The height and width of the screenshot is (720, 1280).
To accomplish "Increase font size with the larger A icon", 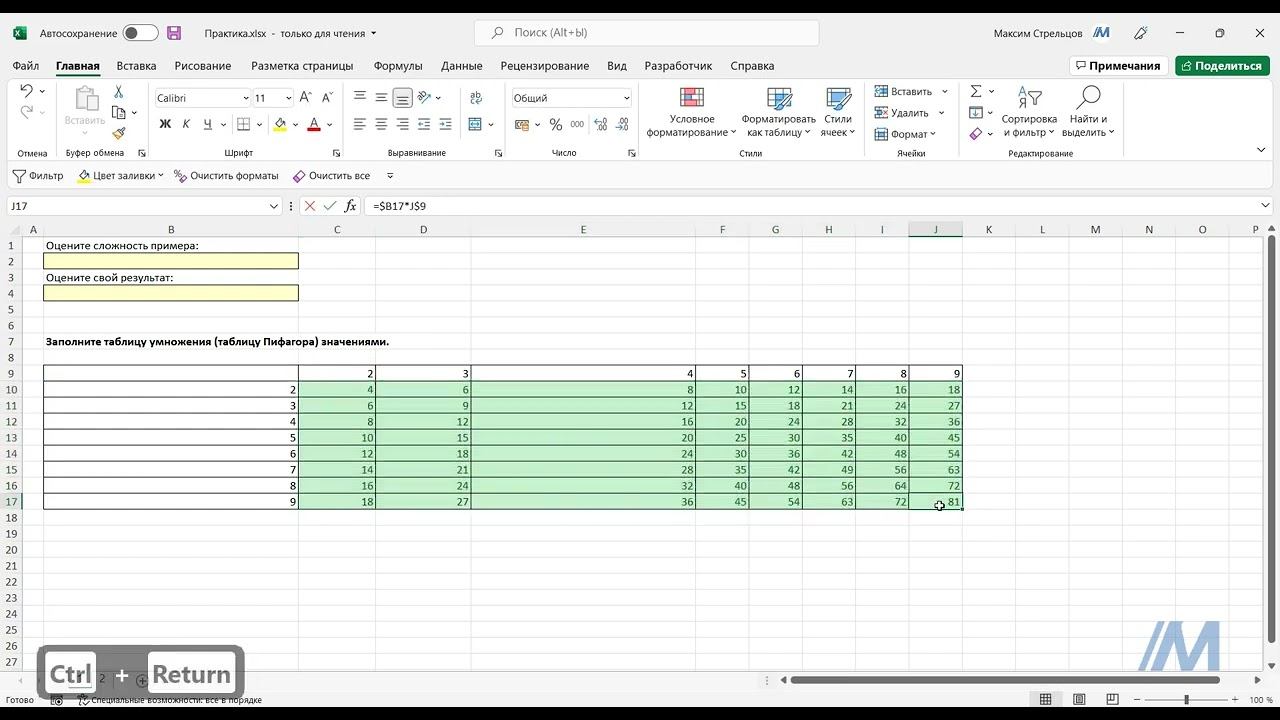I will tap(305, 98).
